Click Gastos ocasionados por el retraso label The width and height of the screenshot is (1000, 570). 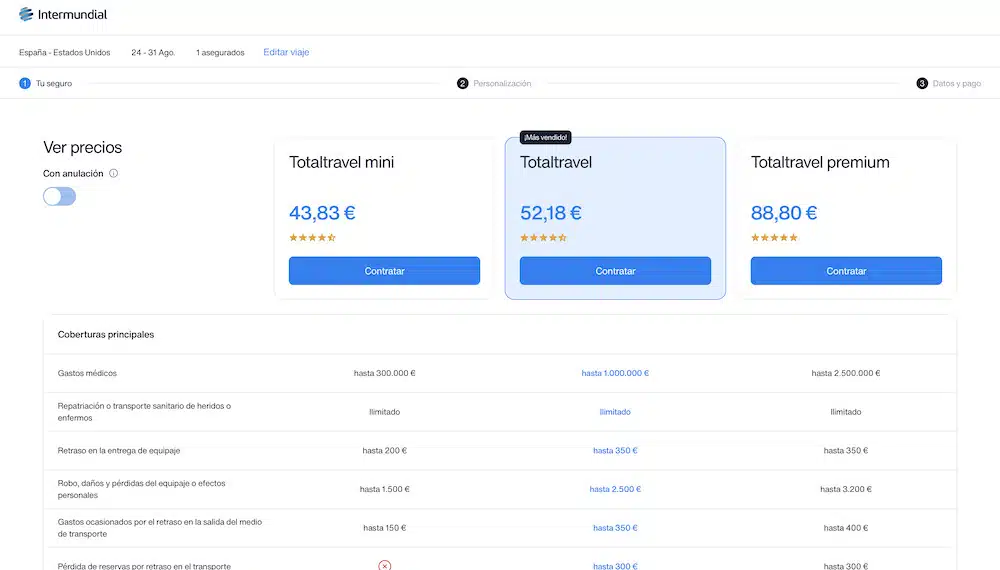[x=159, y=527]
